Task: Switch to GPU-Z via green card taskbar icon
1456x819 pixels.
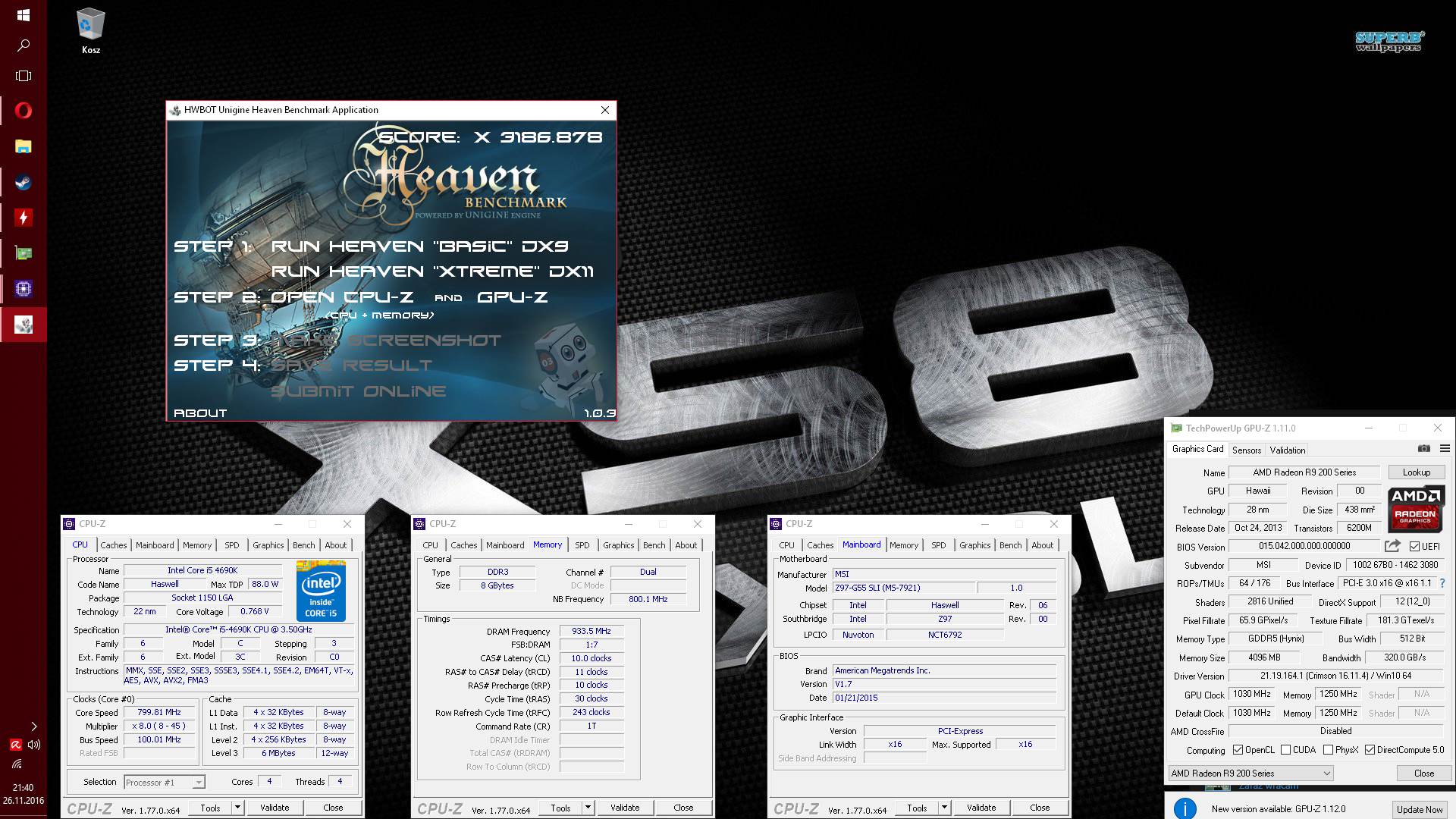Action: (24, 253)
